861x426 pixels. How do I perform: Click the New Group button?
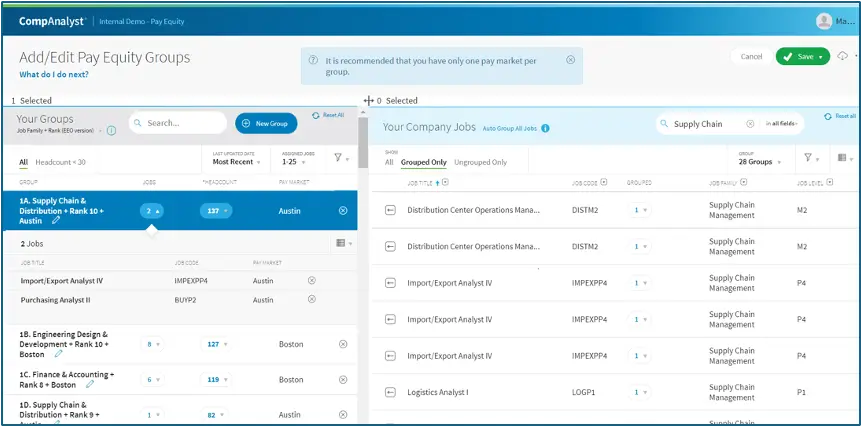266,123
